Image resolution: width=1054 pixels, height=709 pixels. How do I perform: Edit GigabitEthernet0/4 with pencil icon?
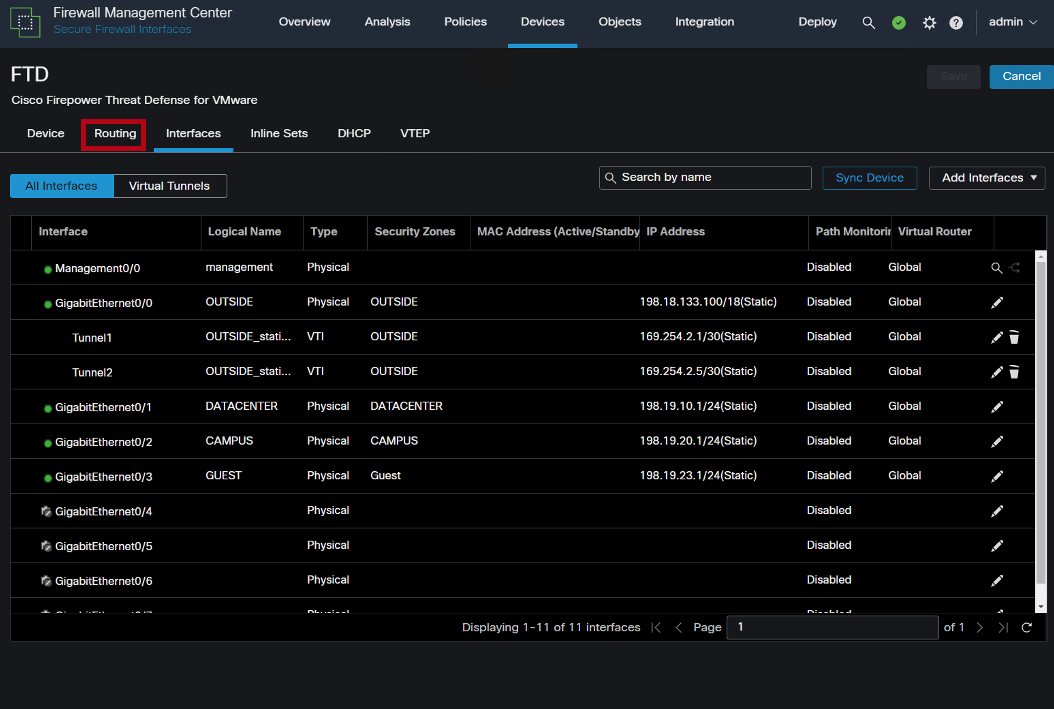tap(997, 511)
